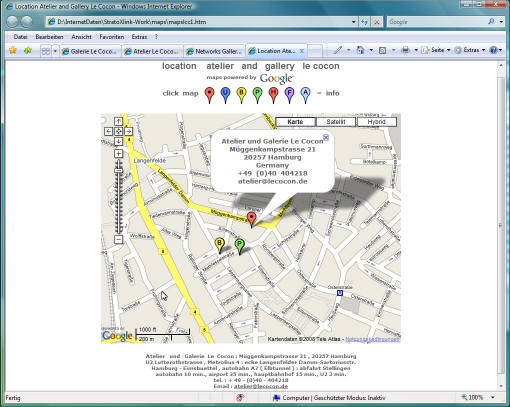Screen dimensions: 510x407
Task: Open the Quick Tabs grid view
Action: [46, 51]
